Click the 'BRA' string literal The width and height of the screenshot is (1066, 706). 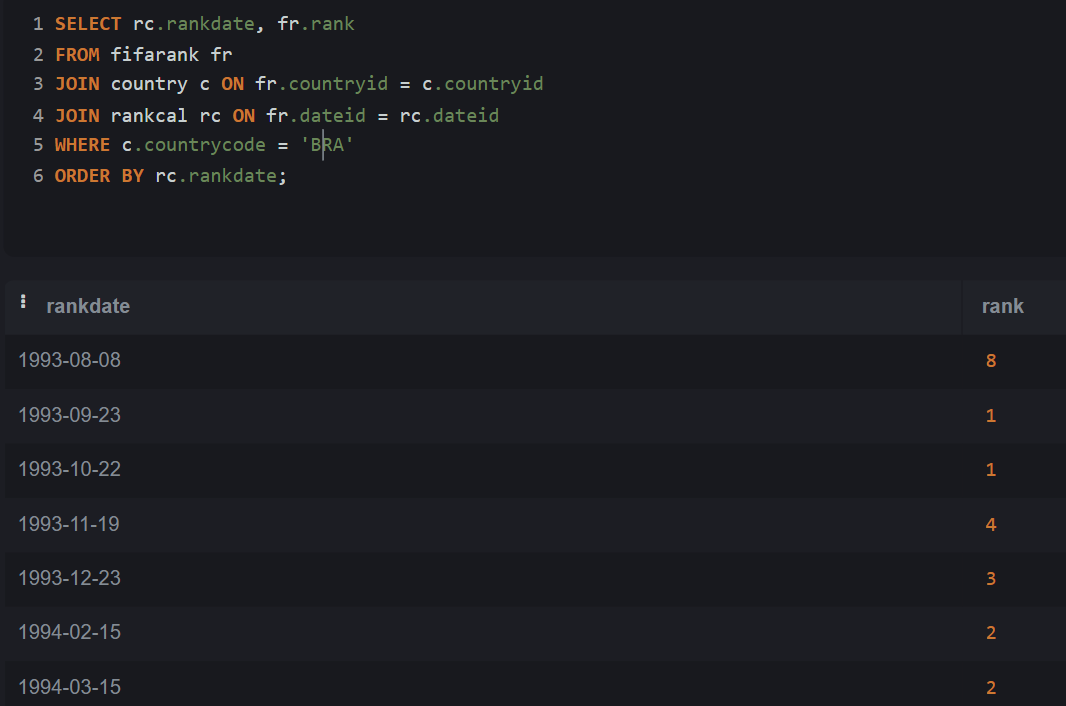327,146
